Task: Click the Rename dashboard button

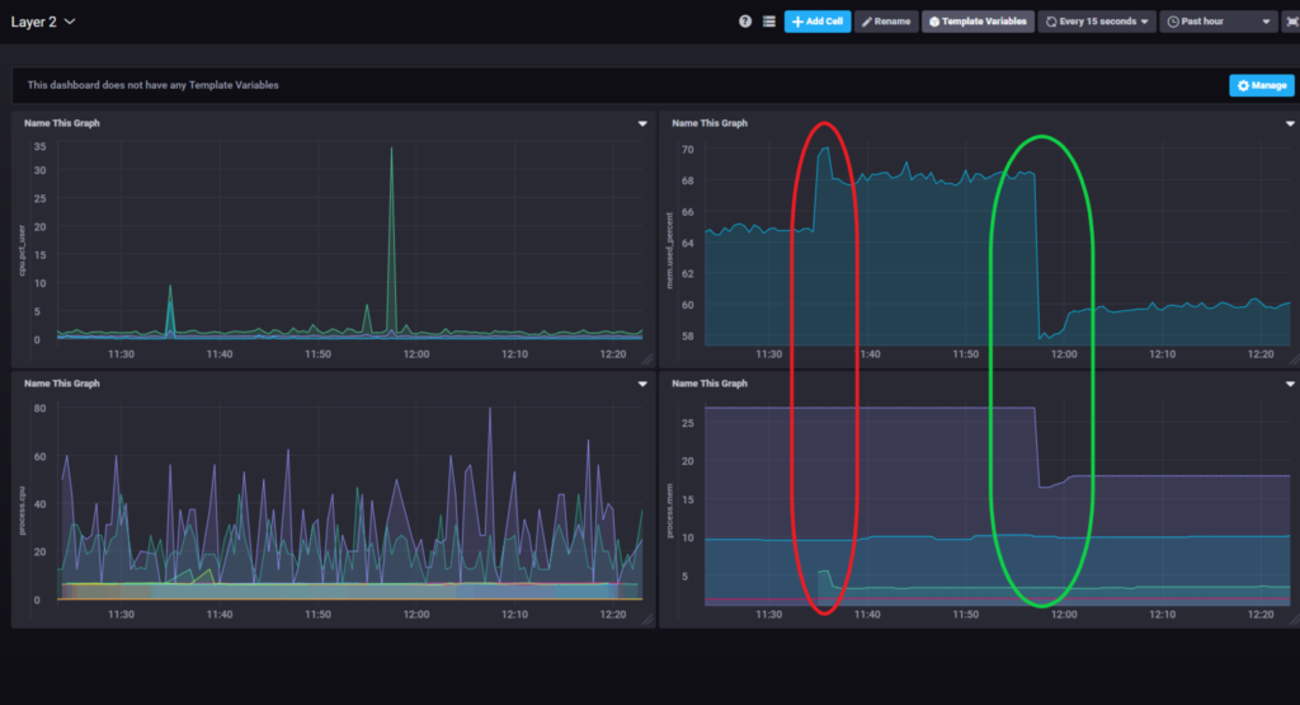Action: click(886, 21)
